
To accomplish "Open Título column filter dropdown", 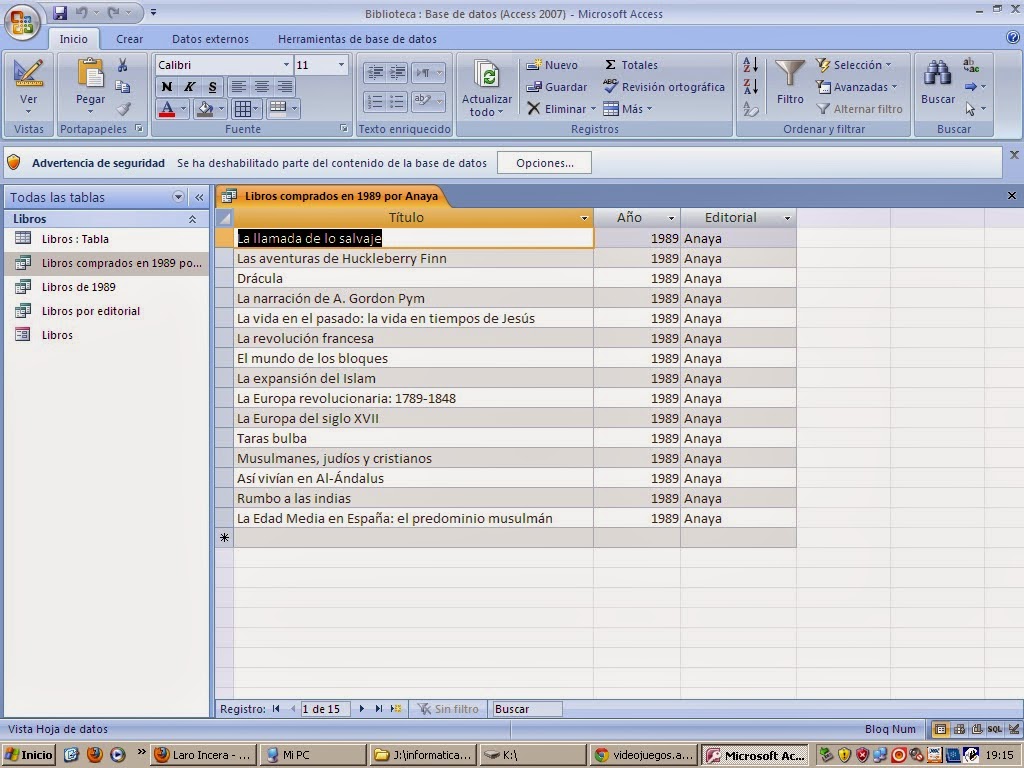I will (584, 218).
